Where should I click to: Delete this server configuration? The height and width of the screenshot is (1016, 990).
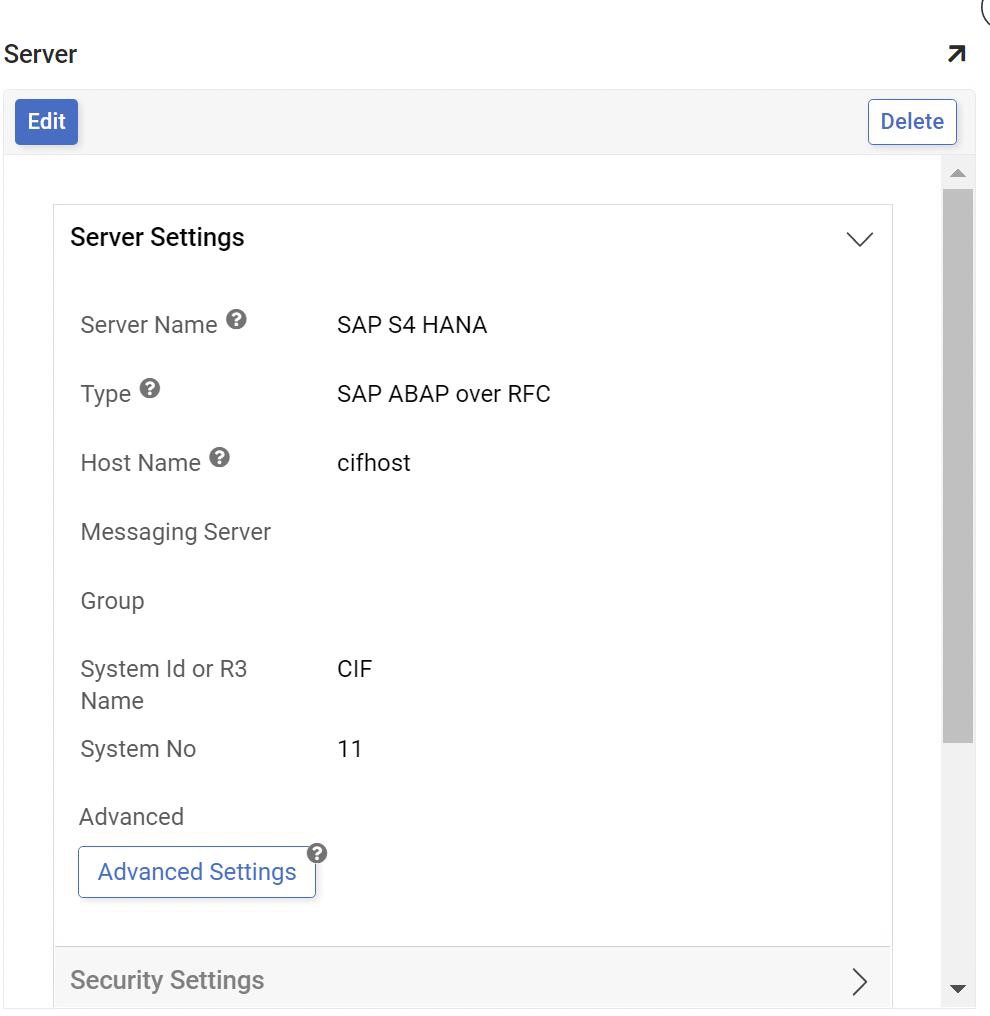click(x=911, y=122)
